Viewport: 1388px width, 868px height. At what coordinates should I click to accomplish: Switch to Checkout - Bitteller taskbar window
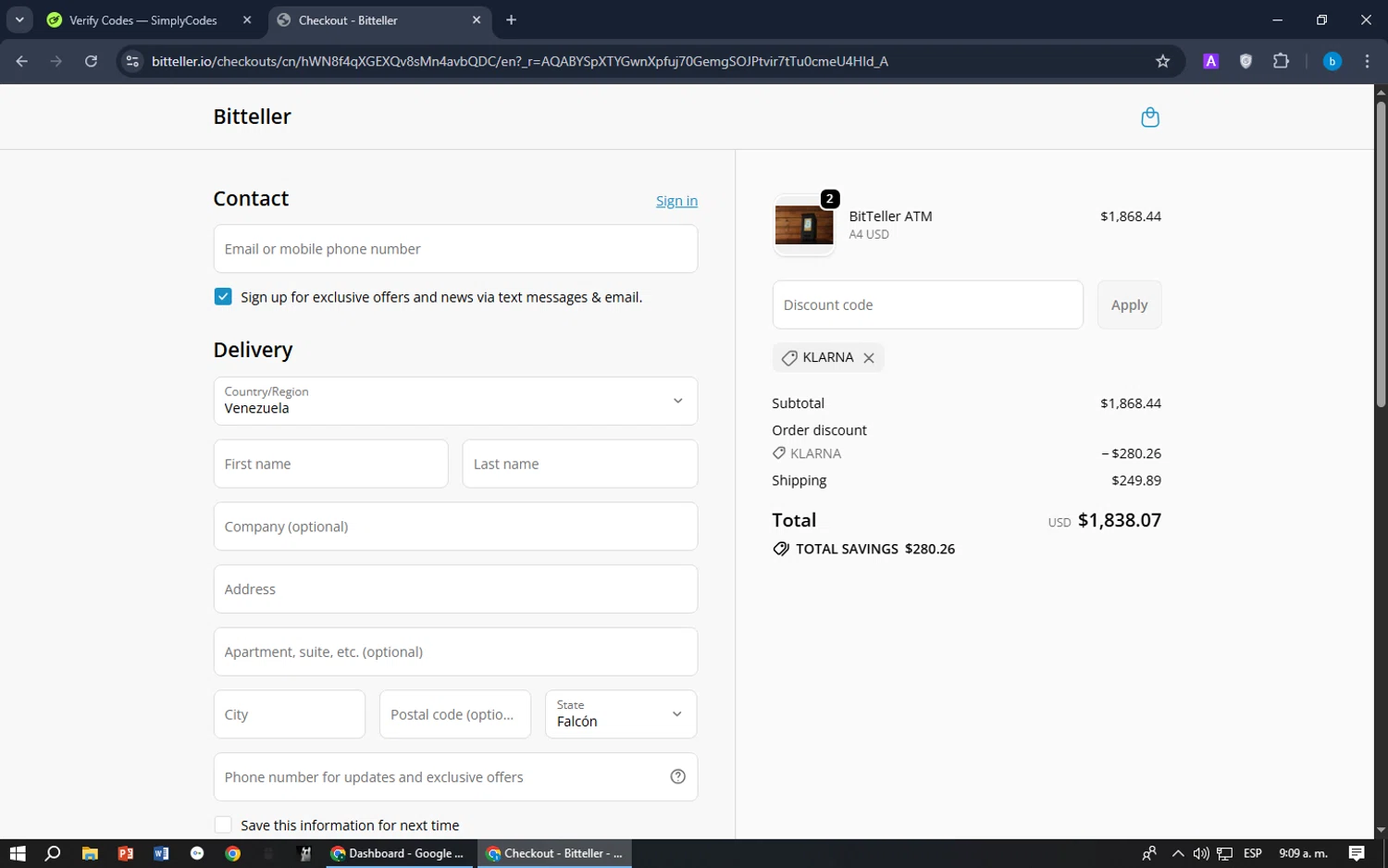point(555,853)
